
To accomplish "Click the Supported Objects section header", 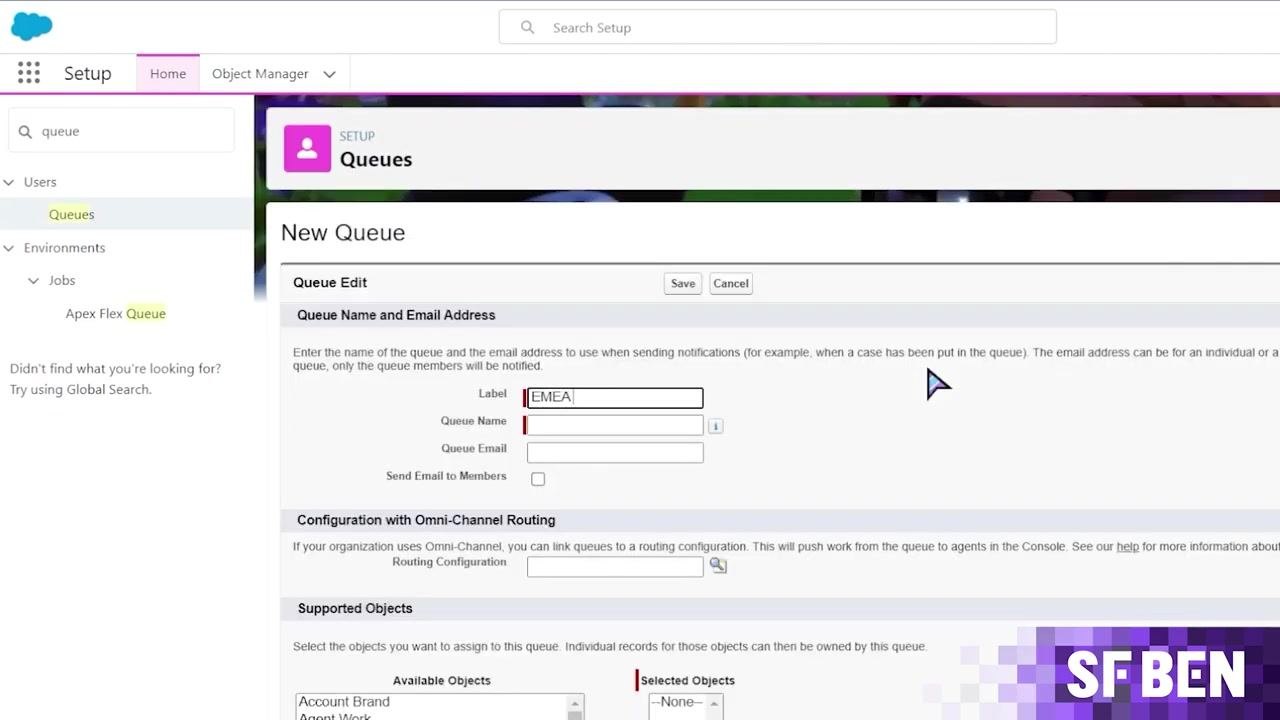I will click(355, 608).
